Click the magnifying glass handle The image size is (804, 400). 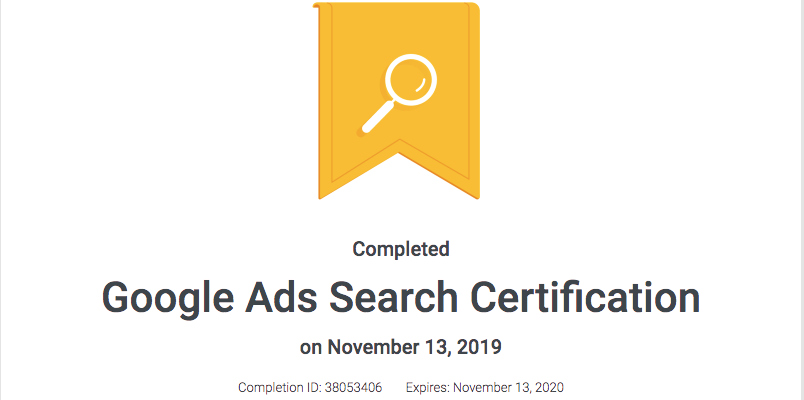pyautogui.click(x=378, y=116)
